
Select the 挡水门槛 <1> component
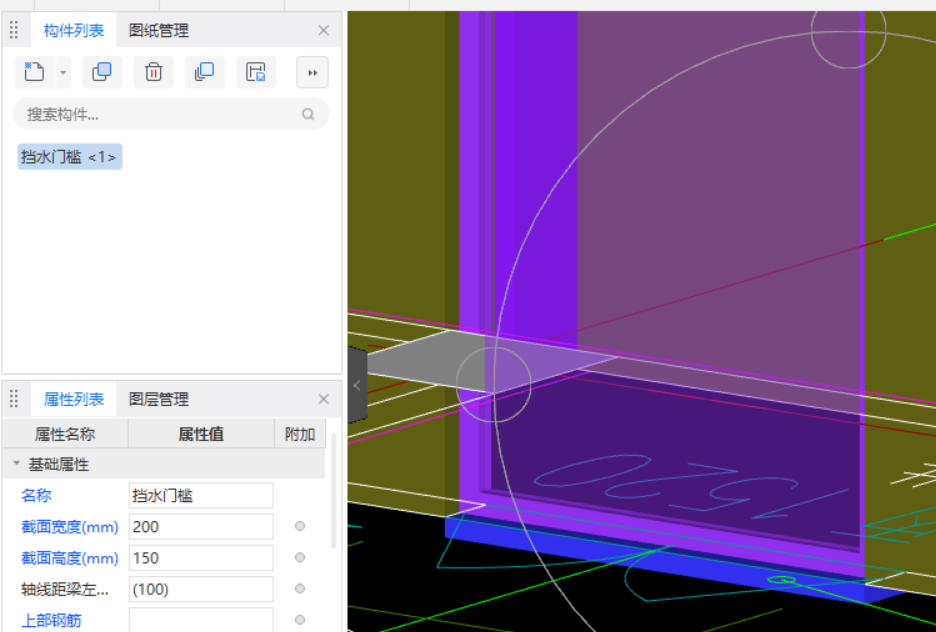pyautogui.click(x=70, y=157)
